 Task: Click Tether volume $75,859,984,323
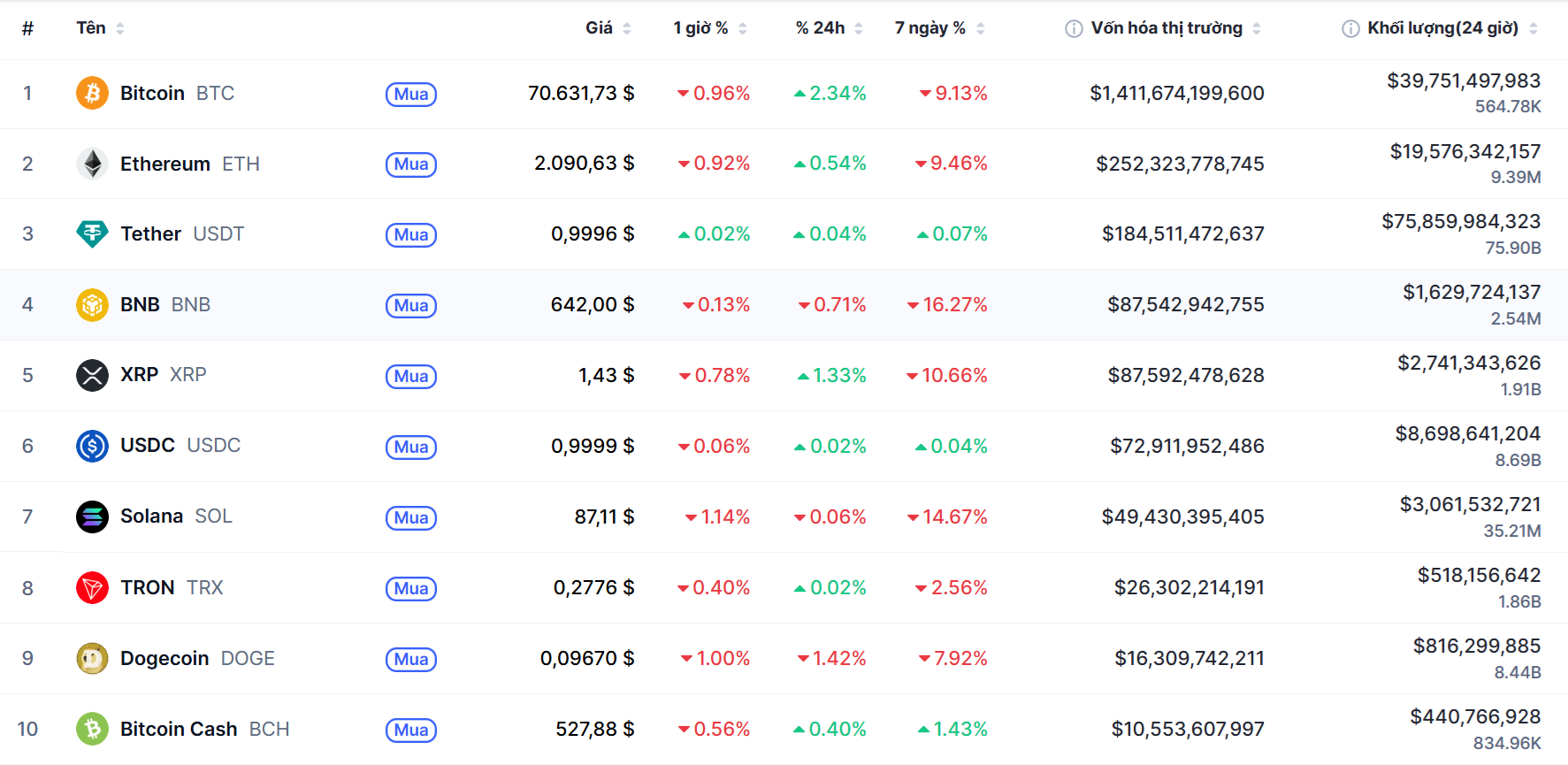click(1462, 221)
